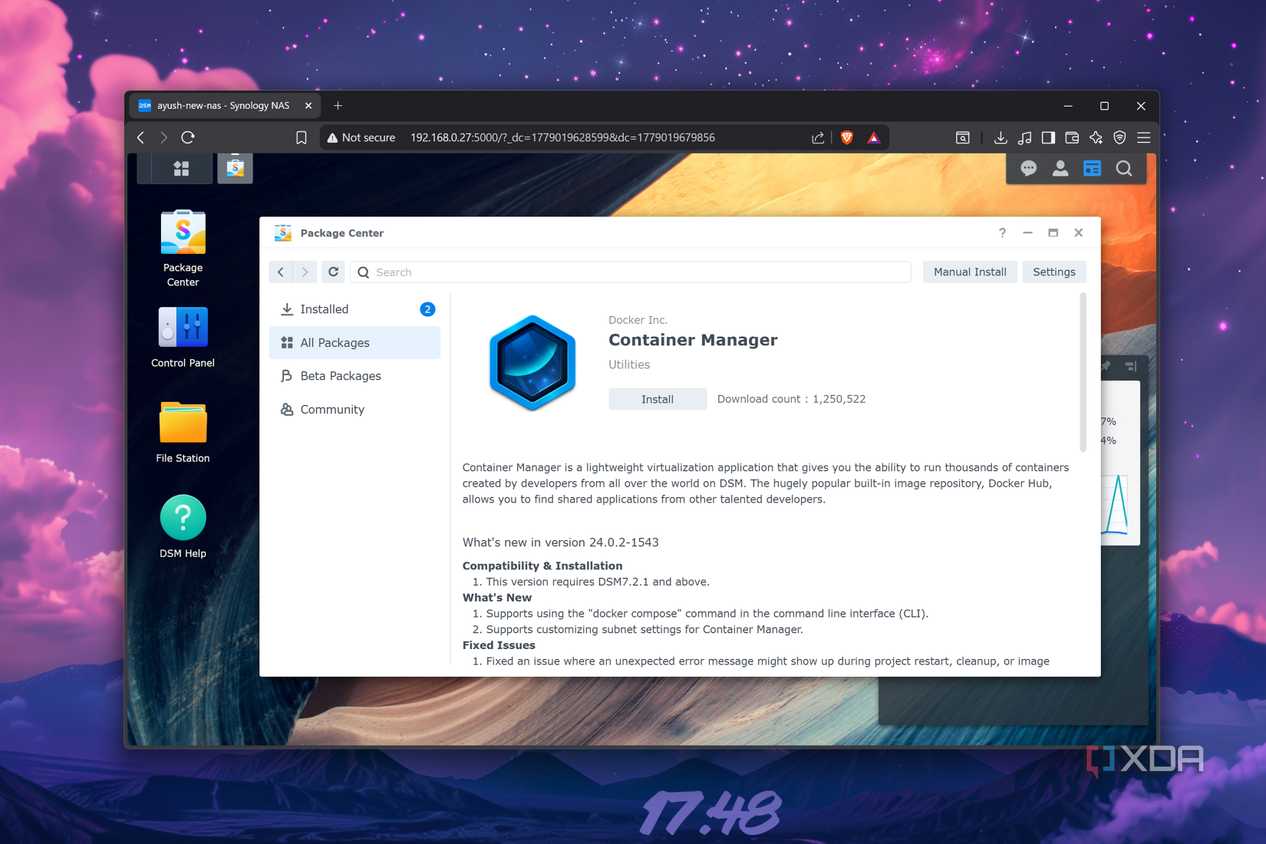
Task: Open the DSM Help desktop icon
Action: pyautogui.click(x=183, y=527)
